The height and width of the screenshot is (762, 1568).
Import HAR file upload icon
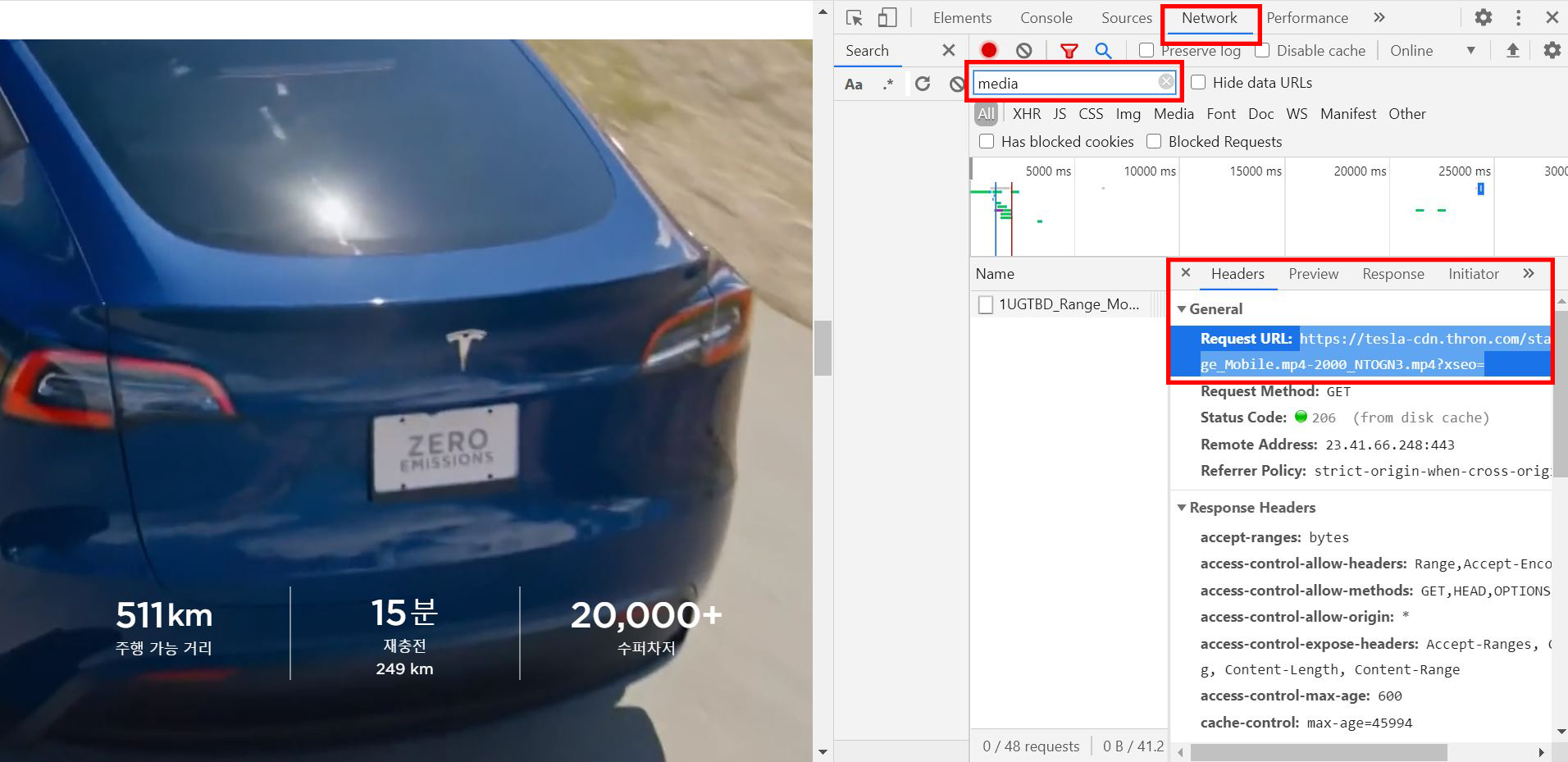[1513, 50]
